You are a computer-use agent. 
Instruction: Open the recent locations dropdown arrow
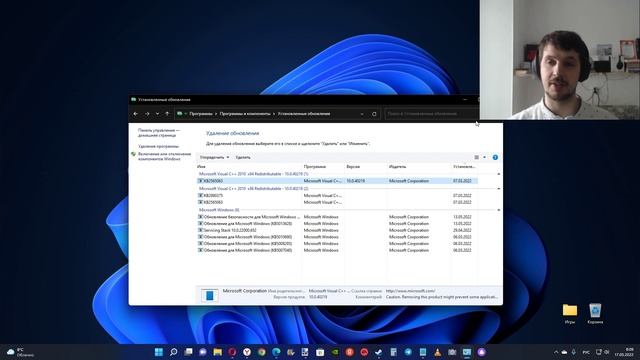point(157,114)
